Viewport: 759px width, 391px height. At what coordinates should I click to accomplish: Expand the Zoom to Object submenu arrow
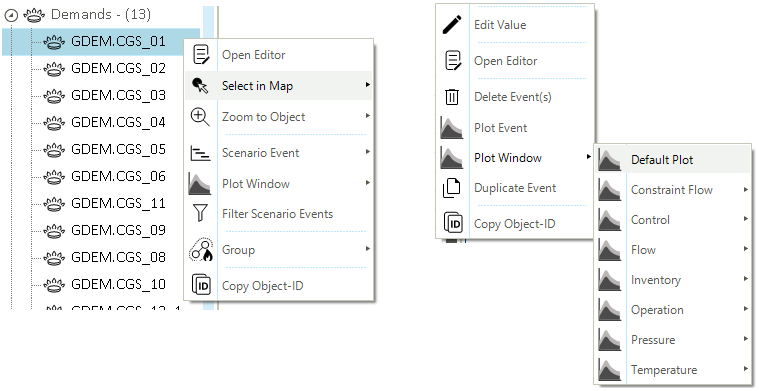tap(368, 116)
